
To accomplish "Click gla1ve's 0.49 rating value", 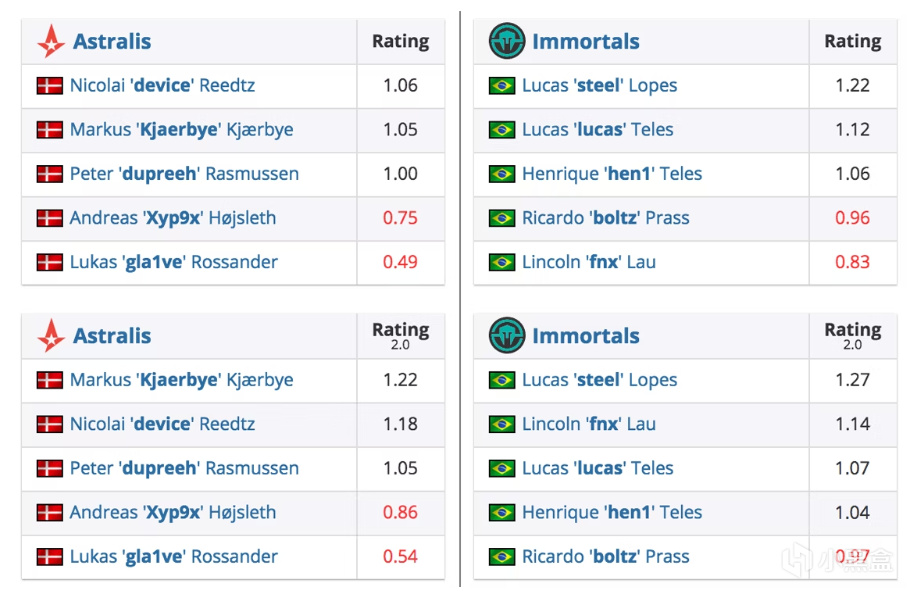I will 400,262.
